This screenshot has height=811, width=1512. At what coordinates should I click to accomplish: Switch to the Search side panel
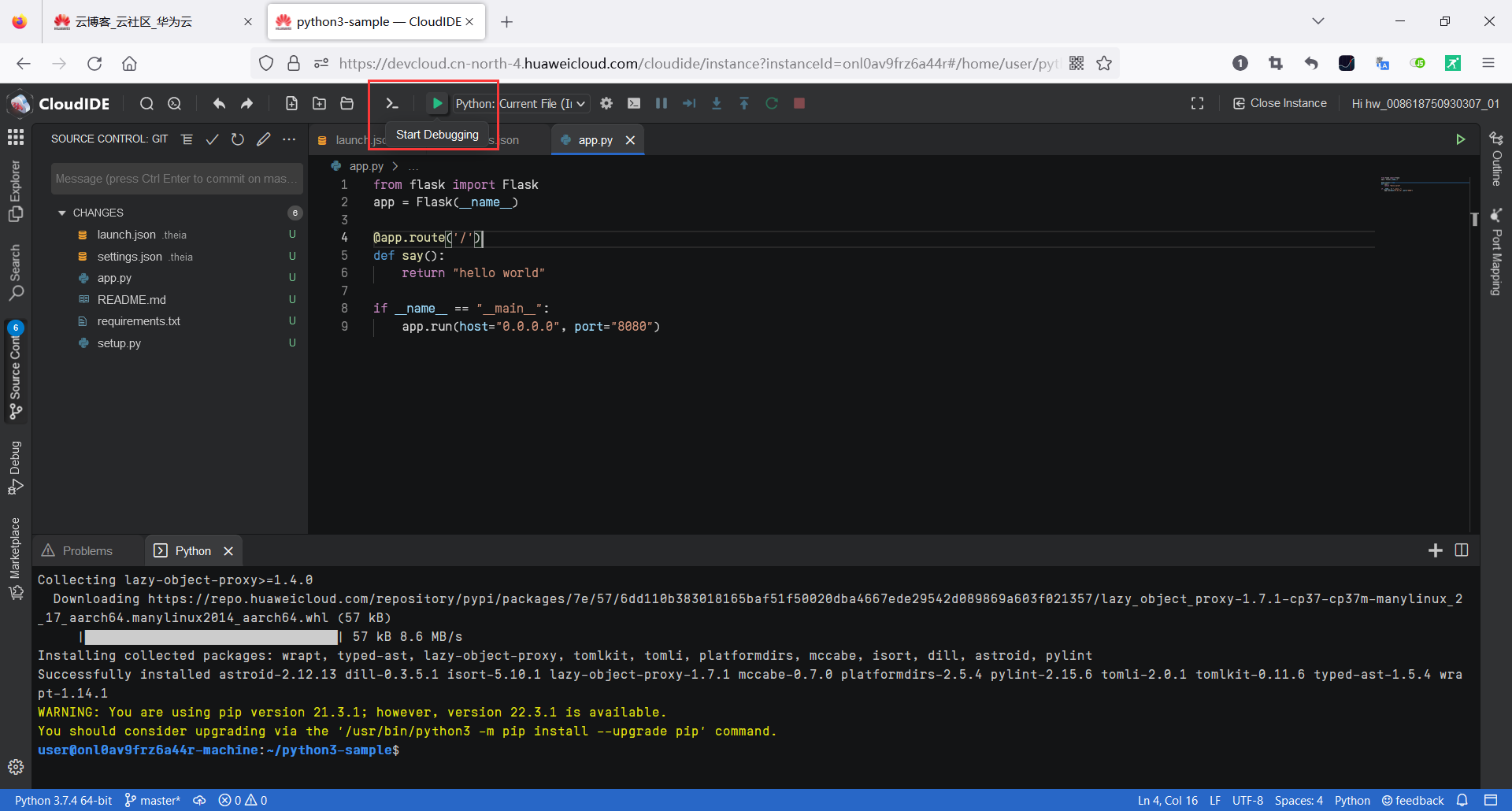click(x=16, y=272)
